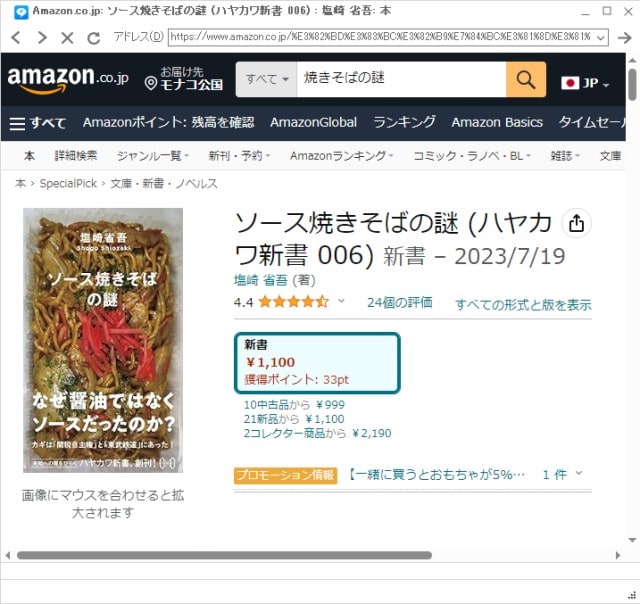640x604 pixels.
Task: Select the 新書 ¥1,100 format option
Action: [x=317, y=363]
